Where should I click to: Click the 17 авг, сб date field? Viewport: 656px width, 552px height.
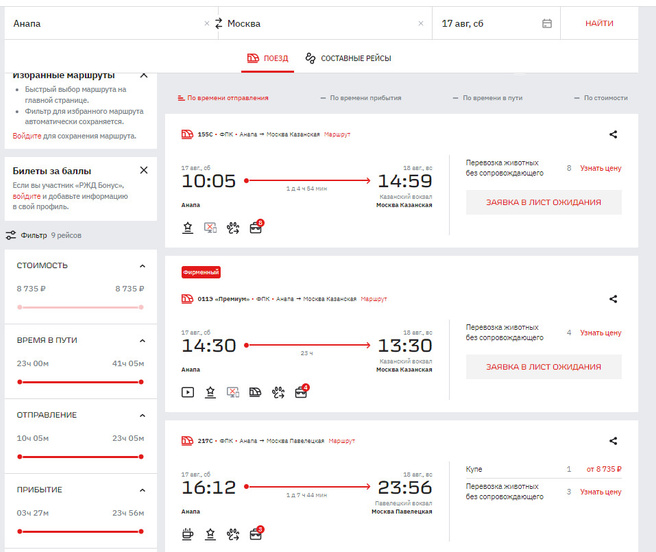point(496,23)
